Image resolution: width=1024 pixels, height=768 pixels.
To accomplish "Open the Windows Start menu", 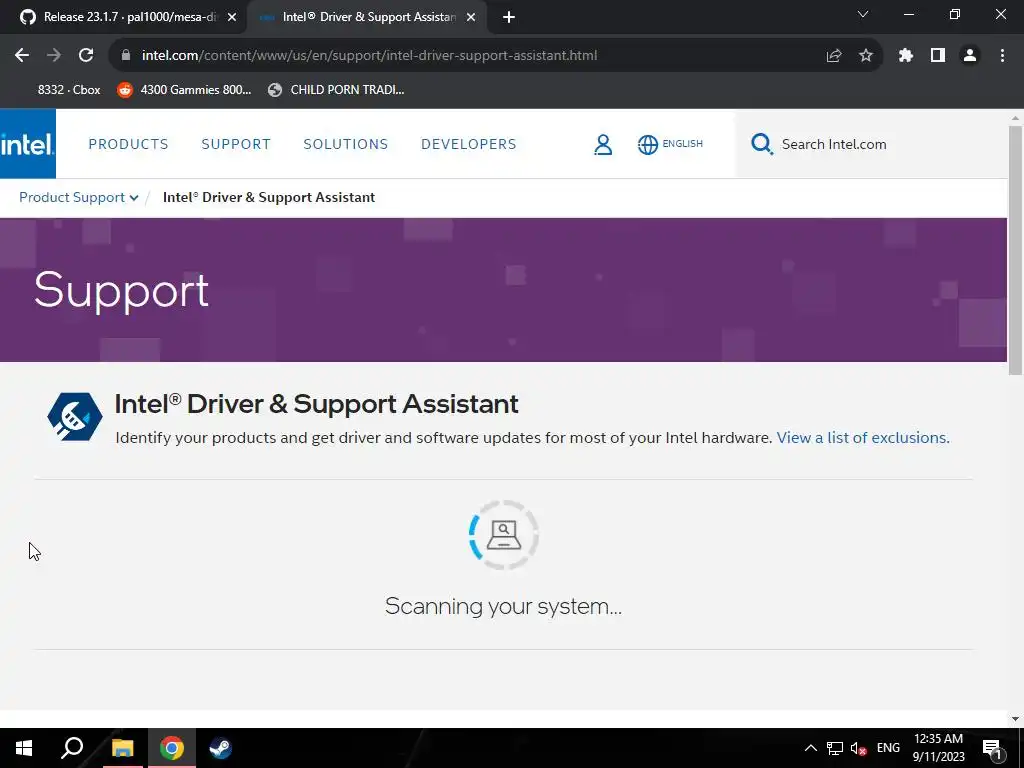I will click(x=24, y=748).
